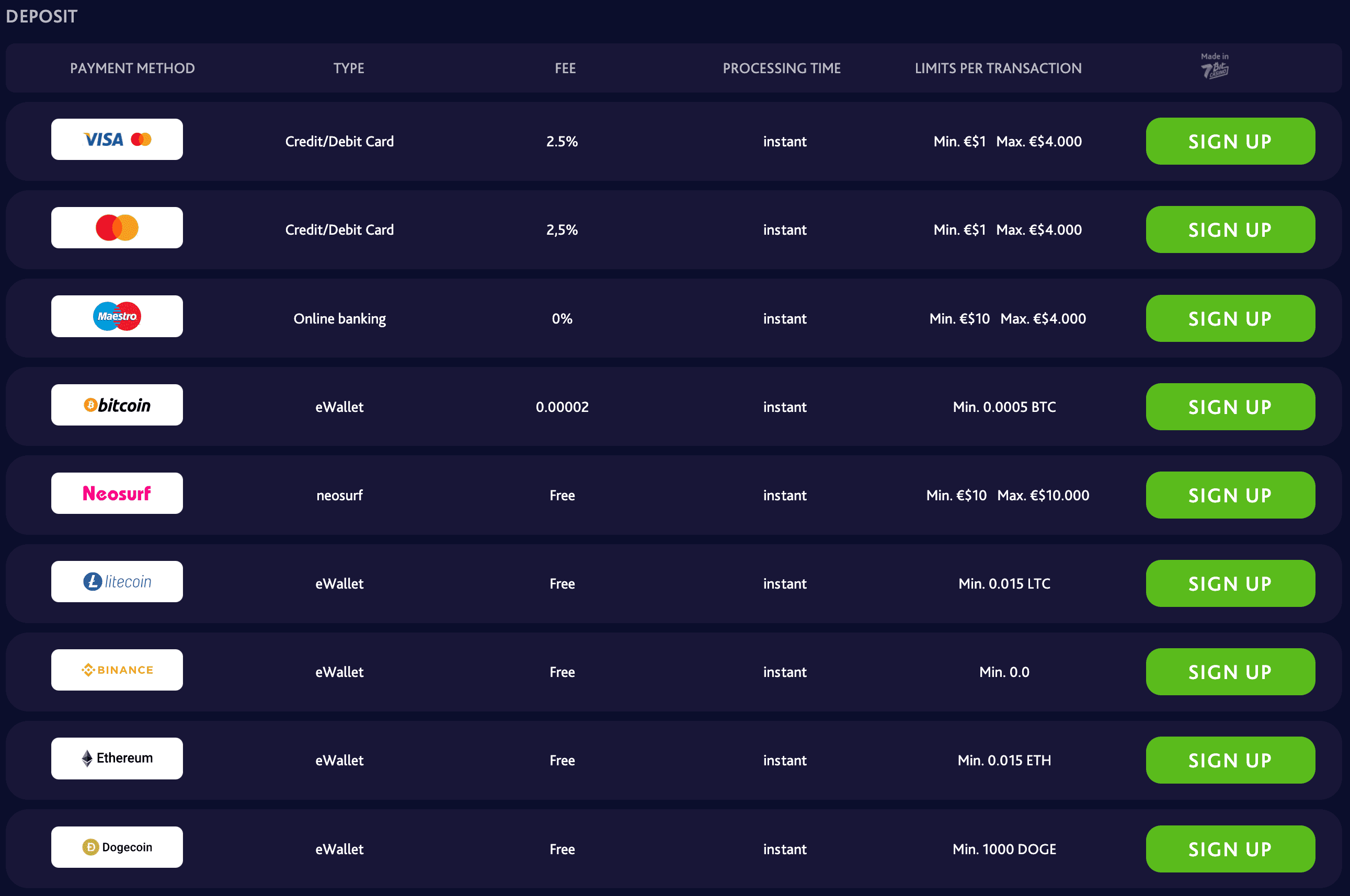This screenshot has width=1350, height=896.
Task: Click 'Min. 1000 DOGE' limit
Action: 1004,849
